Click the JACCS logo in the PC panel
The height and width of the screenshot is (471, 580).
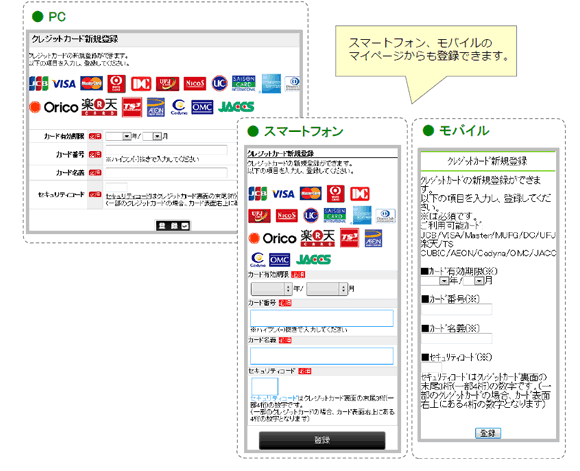click(x=236, y=107)
